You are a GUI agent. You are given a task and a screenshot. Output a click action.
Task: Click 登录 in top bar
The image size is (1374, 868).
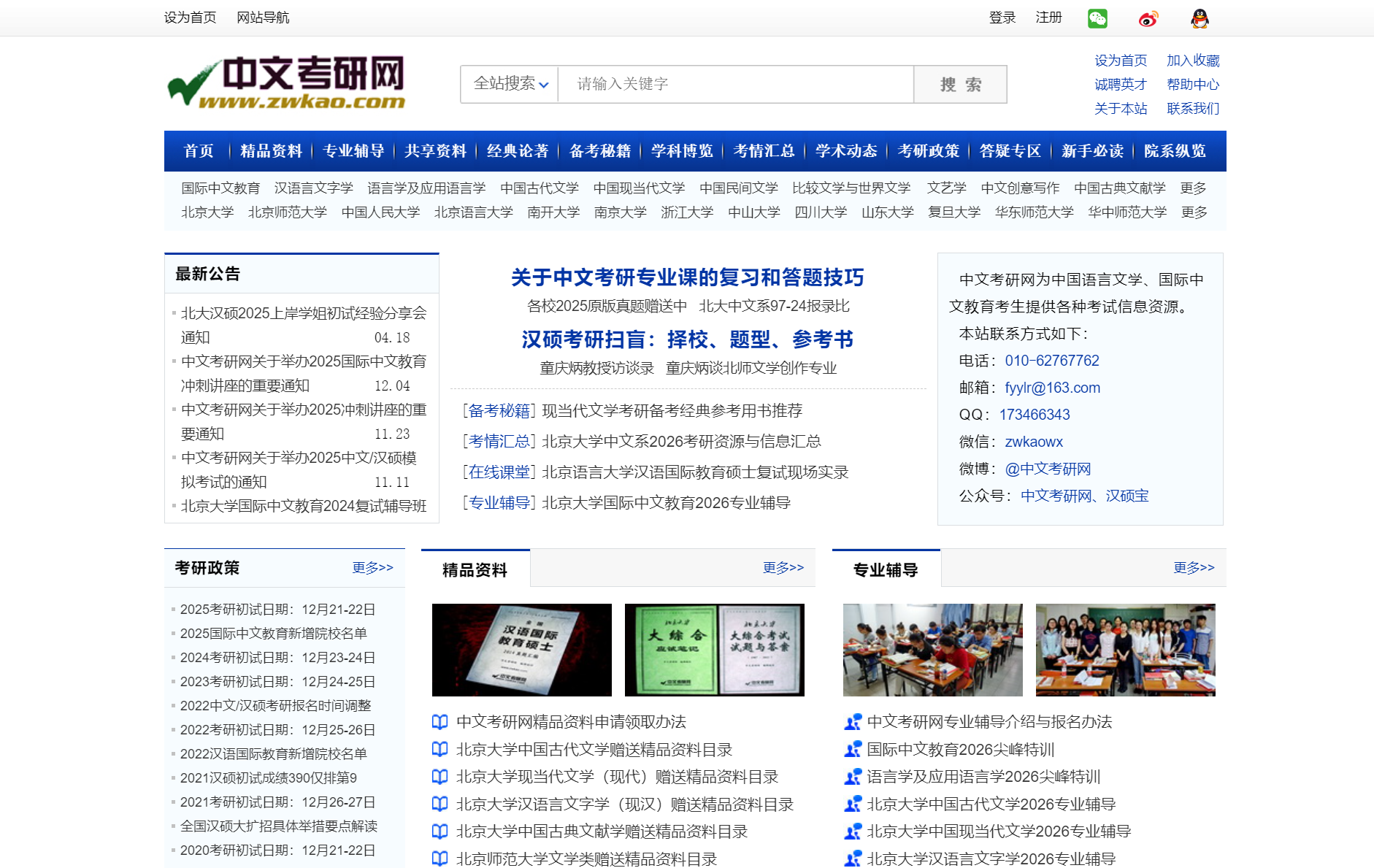pyautogui.click(x=1002, y=18)
